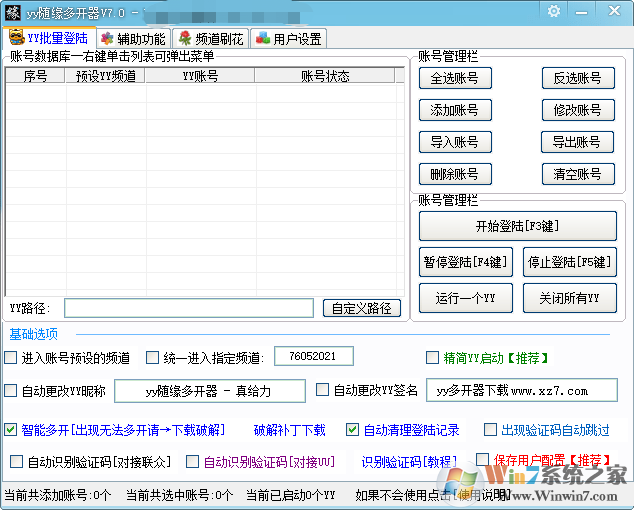Image resolution: width=634 pixels, height=510 pixels.
Task: Click the app logo icon in title bar
Action: coord(14,11)
